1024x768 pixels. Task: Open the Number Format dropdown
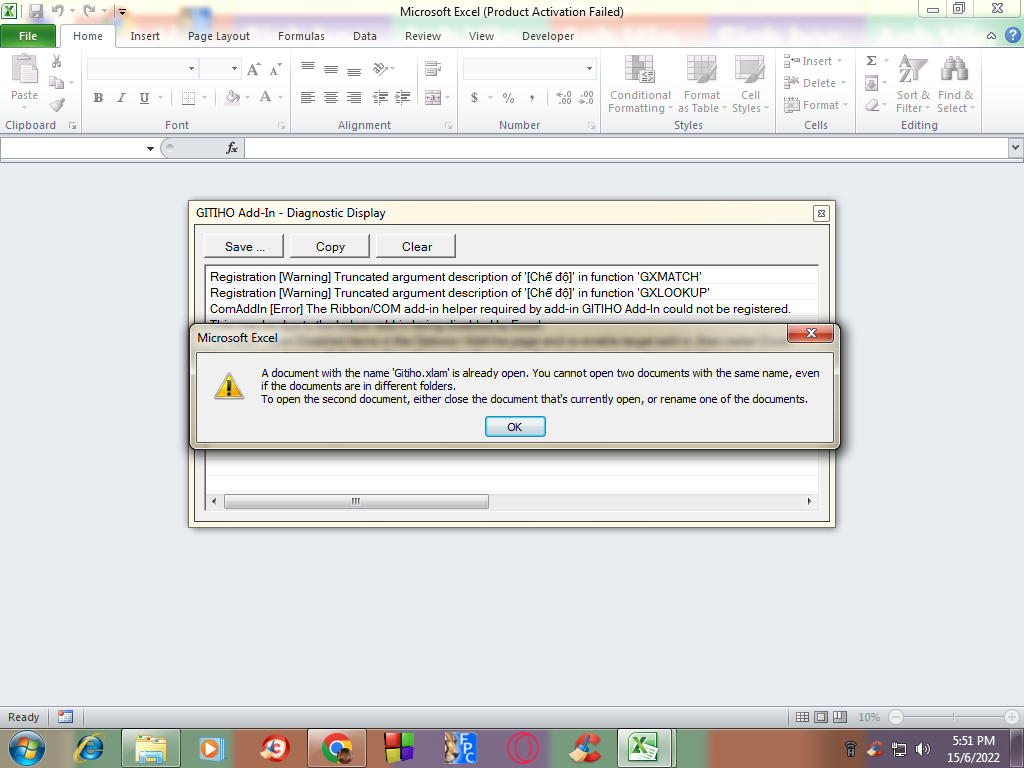click(x=589, y=69)
